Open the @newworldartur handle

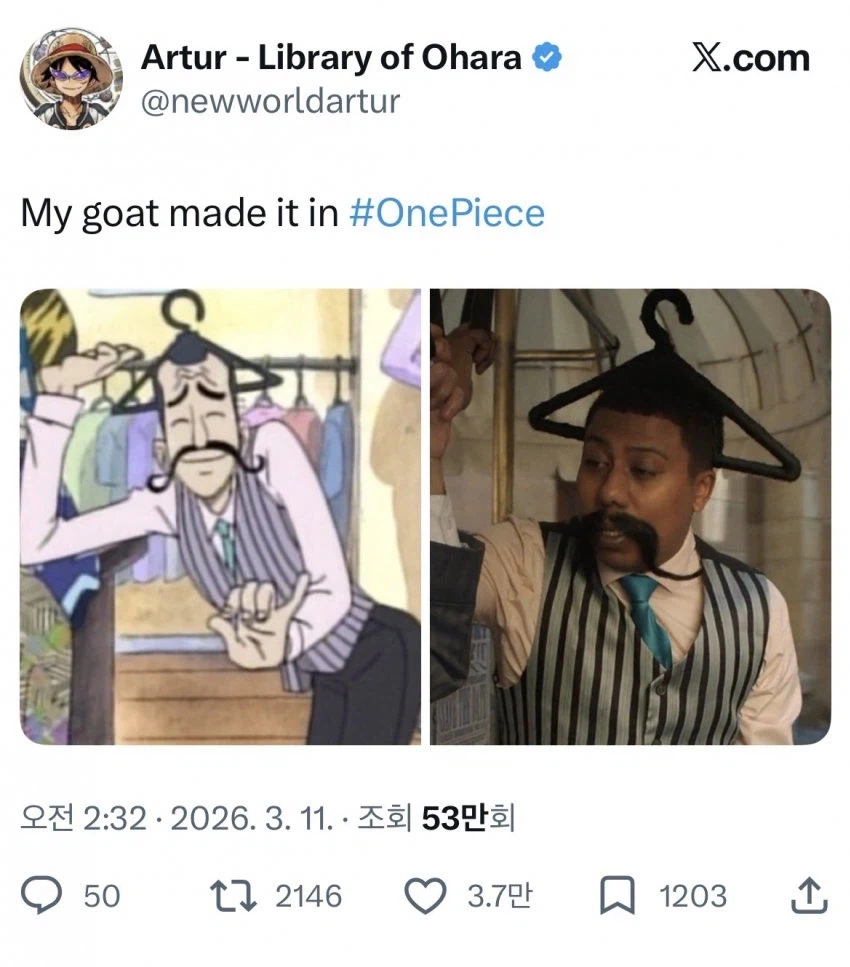270,101
